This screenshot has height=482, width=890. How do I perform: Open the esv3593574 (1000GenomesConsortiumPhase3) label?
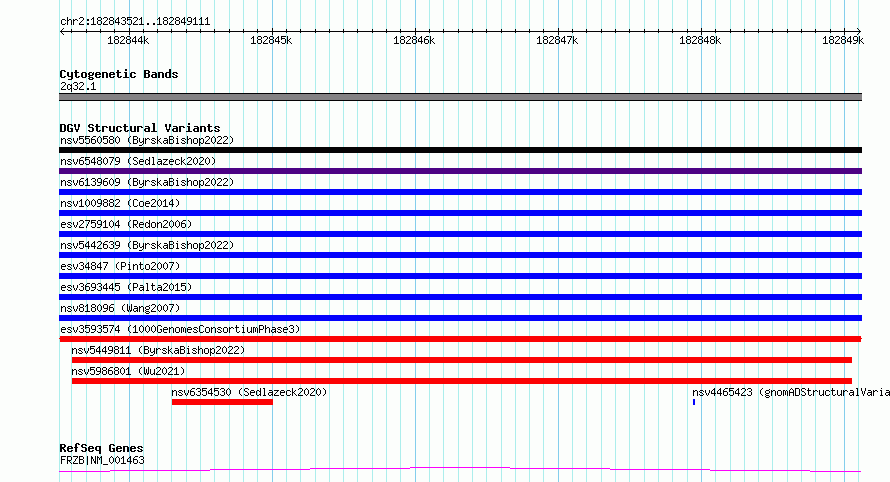180,329
